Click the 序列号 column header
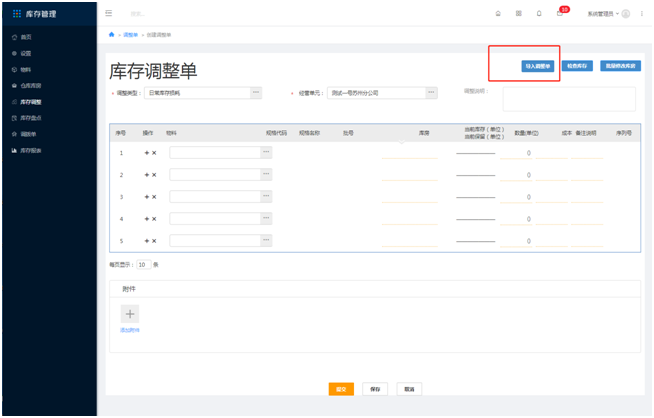This screenshot has height=418, width=654. pyautogui.click(x=624, y=133)
